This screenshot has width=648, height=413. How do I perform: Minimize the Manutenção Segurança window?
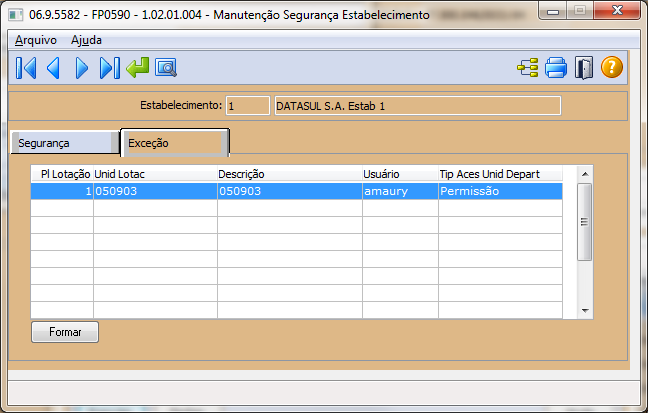pos(553,11)
